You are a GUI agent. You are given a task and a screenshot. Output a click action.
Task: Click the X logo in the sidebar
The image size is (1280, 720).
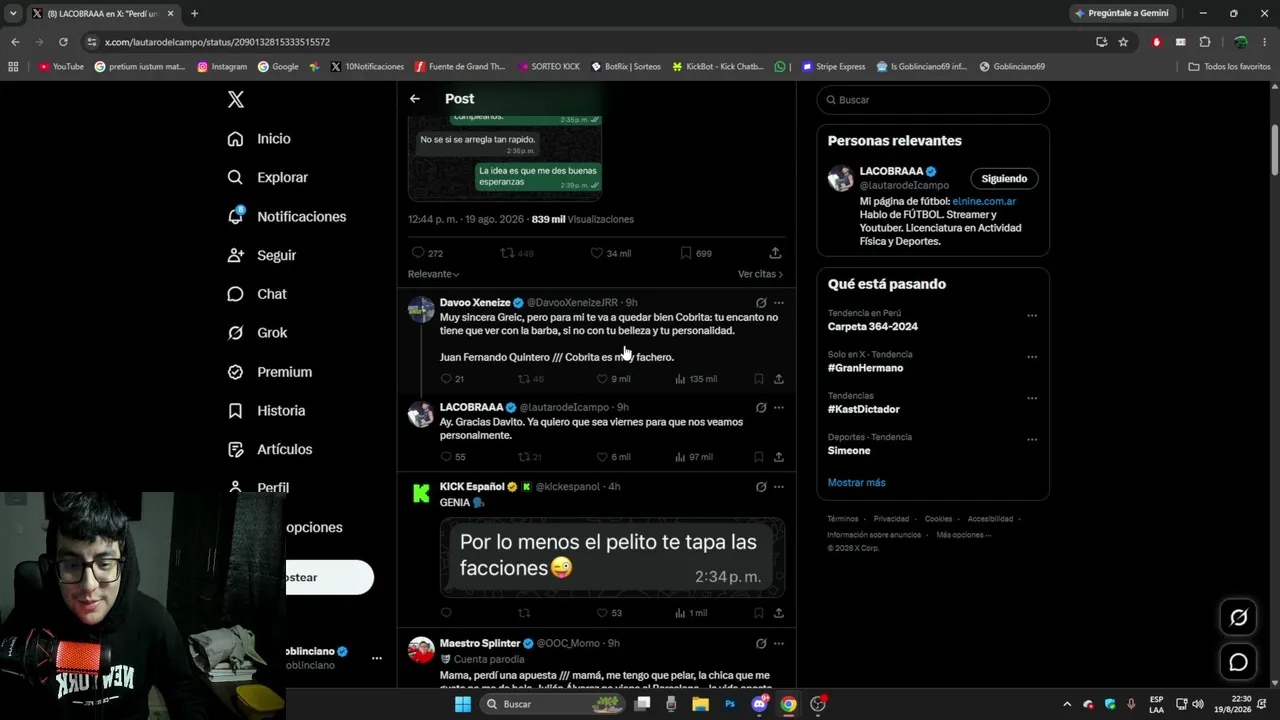(x=236, y=99)
